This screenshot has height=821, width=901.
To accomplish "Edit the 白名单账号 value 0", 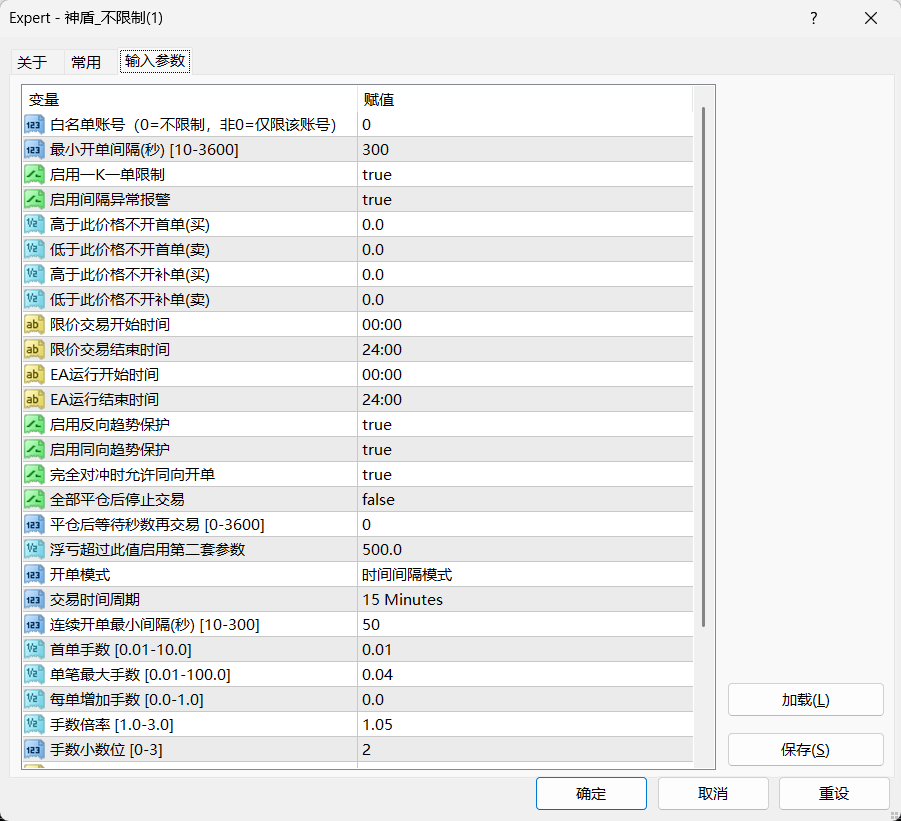I will click(525, 125).
